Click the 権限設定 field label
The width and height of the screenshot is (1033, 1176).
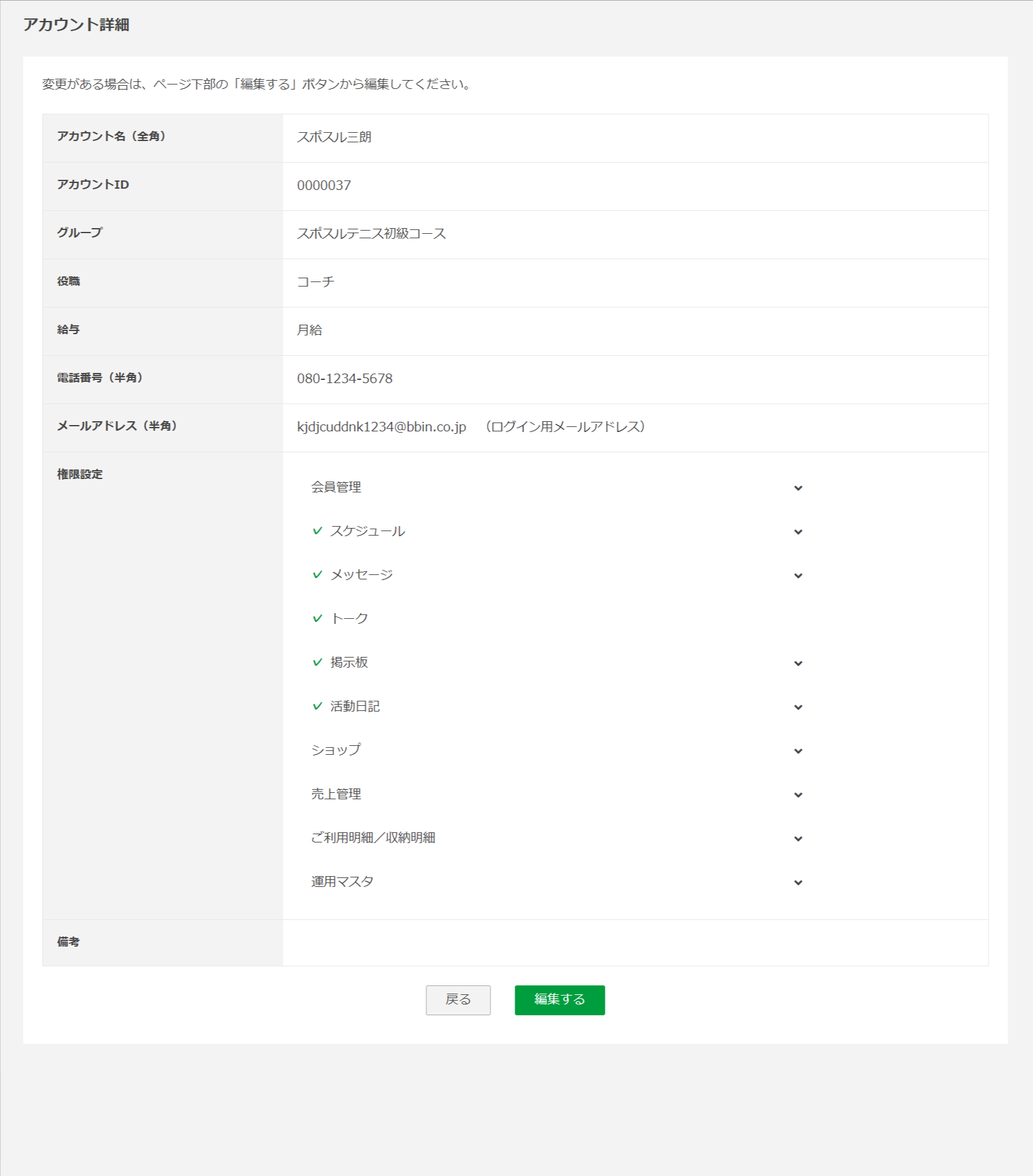coord(79,474)
